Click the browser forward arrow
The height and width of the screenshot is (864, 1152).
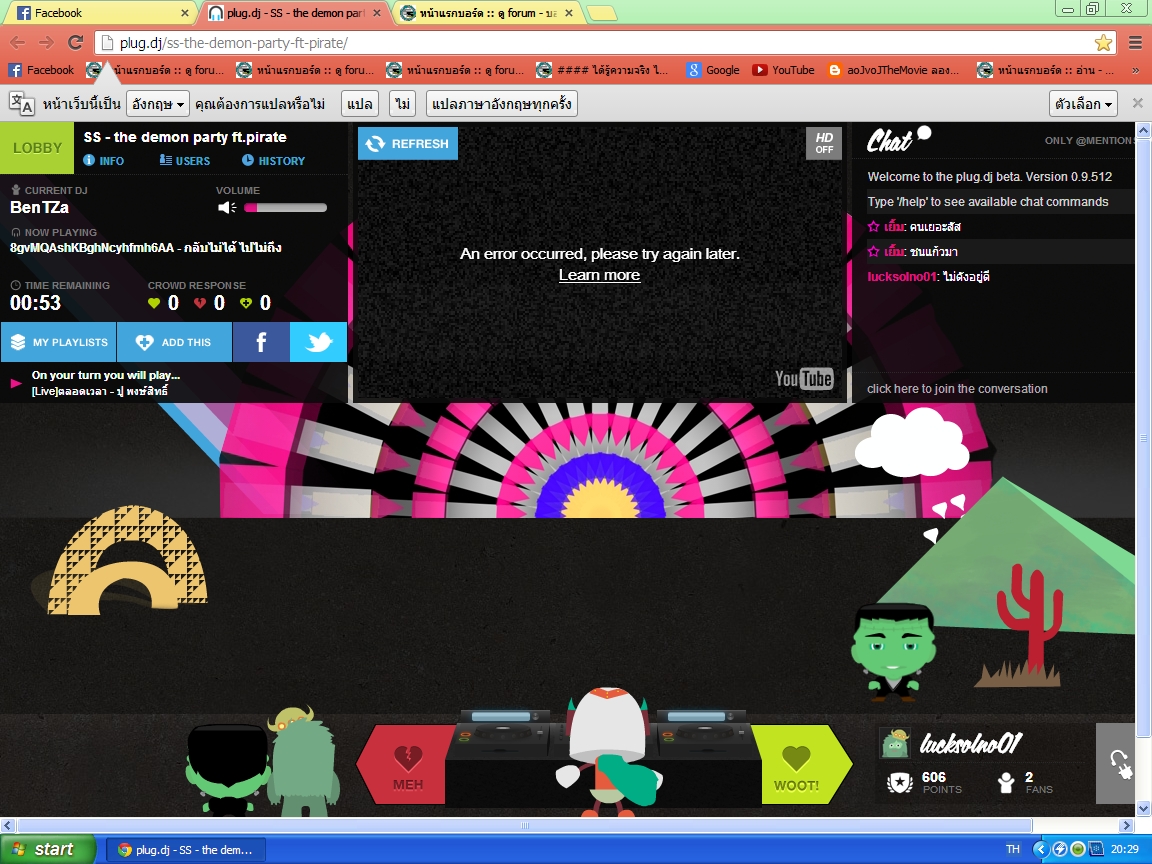[46, 43]
